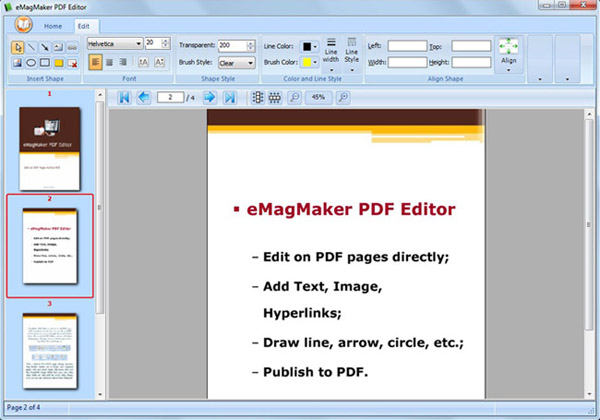Toggle align text right
Screen dimensions: 600x420
pyautogui.click(x=123, y=62)
